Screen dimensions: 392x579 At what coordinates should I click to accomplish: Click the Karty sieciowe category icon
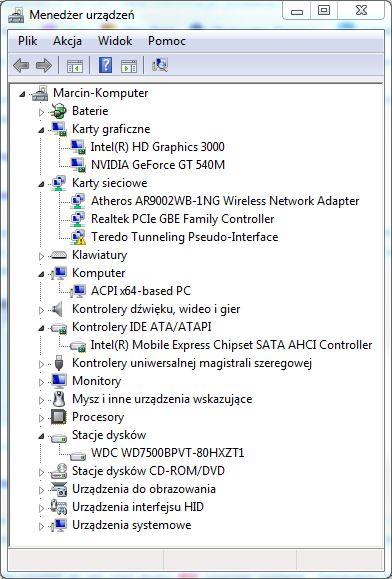59,183
